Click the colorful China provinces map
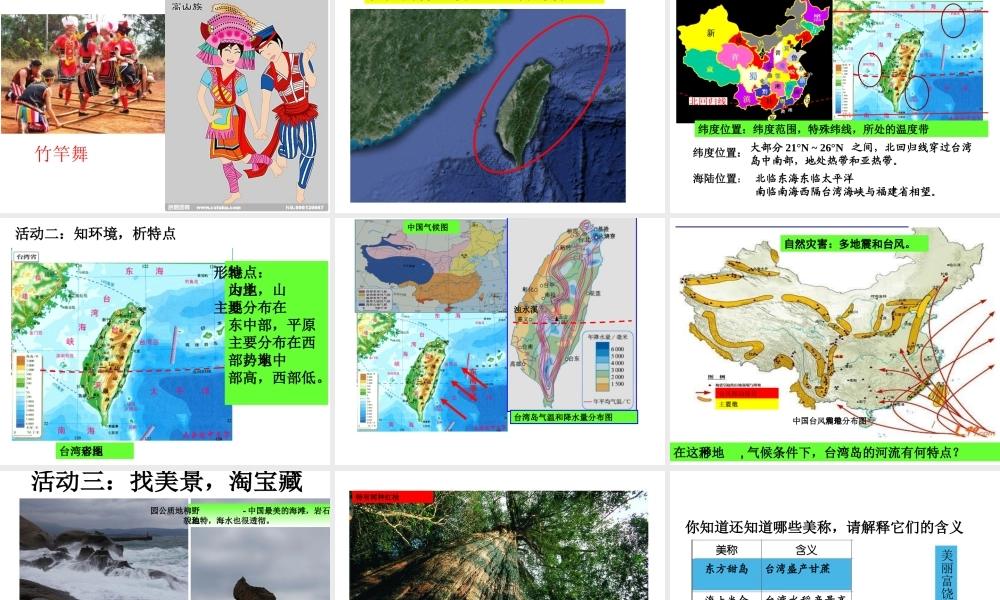 click(754, 61)
